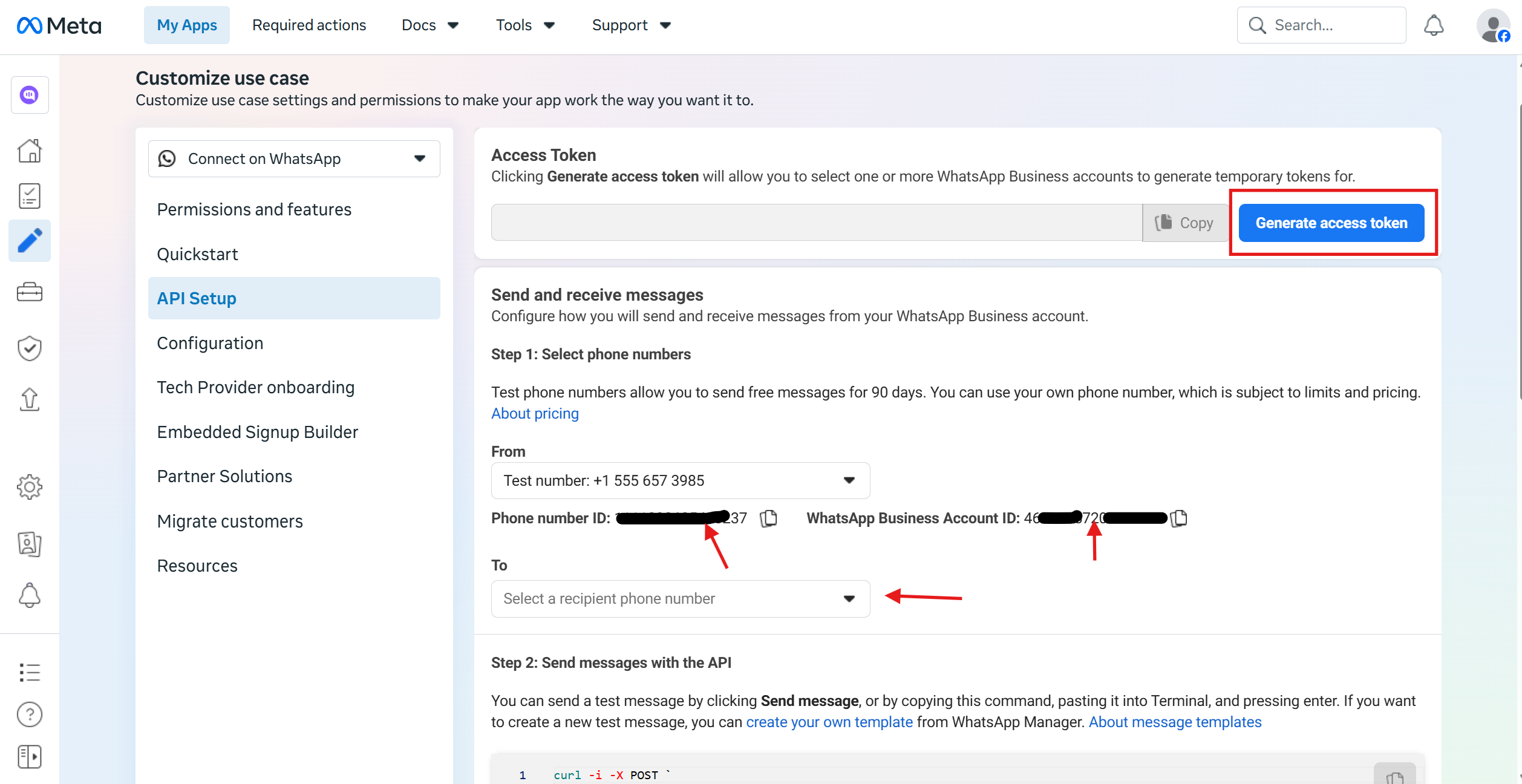Open the shield checkmark icon
This screenshot has height=784, width=1522.
pos(30,348)
